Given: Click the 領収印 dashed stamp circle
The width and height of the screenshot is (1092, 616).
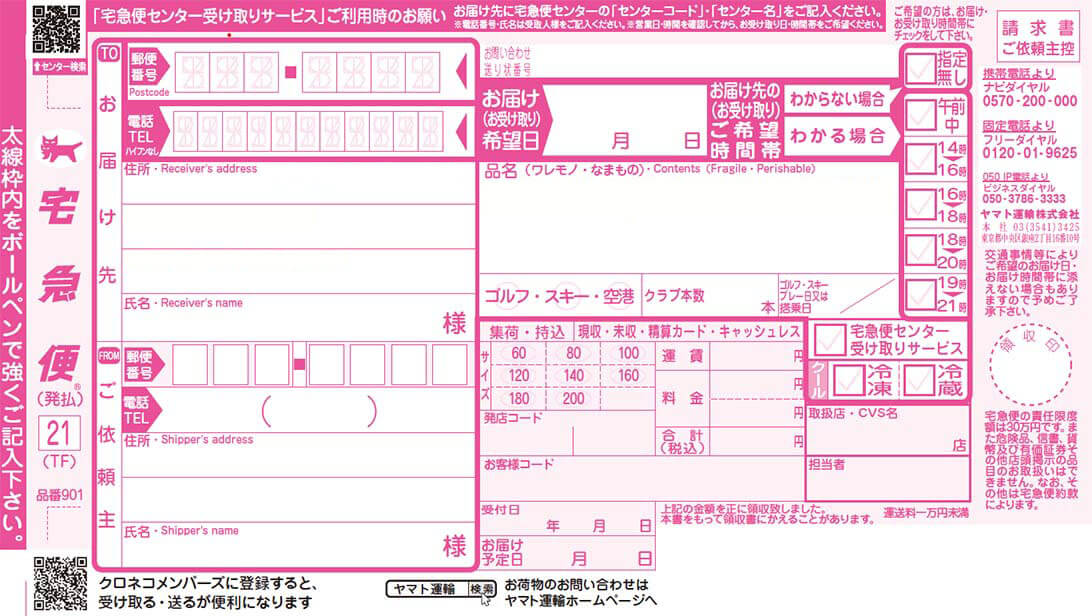Looking at the screenshot, I should [1030, 364].
